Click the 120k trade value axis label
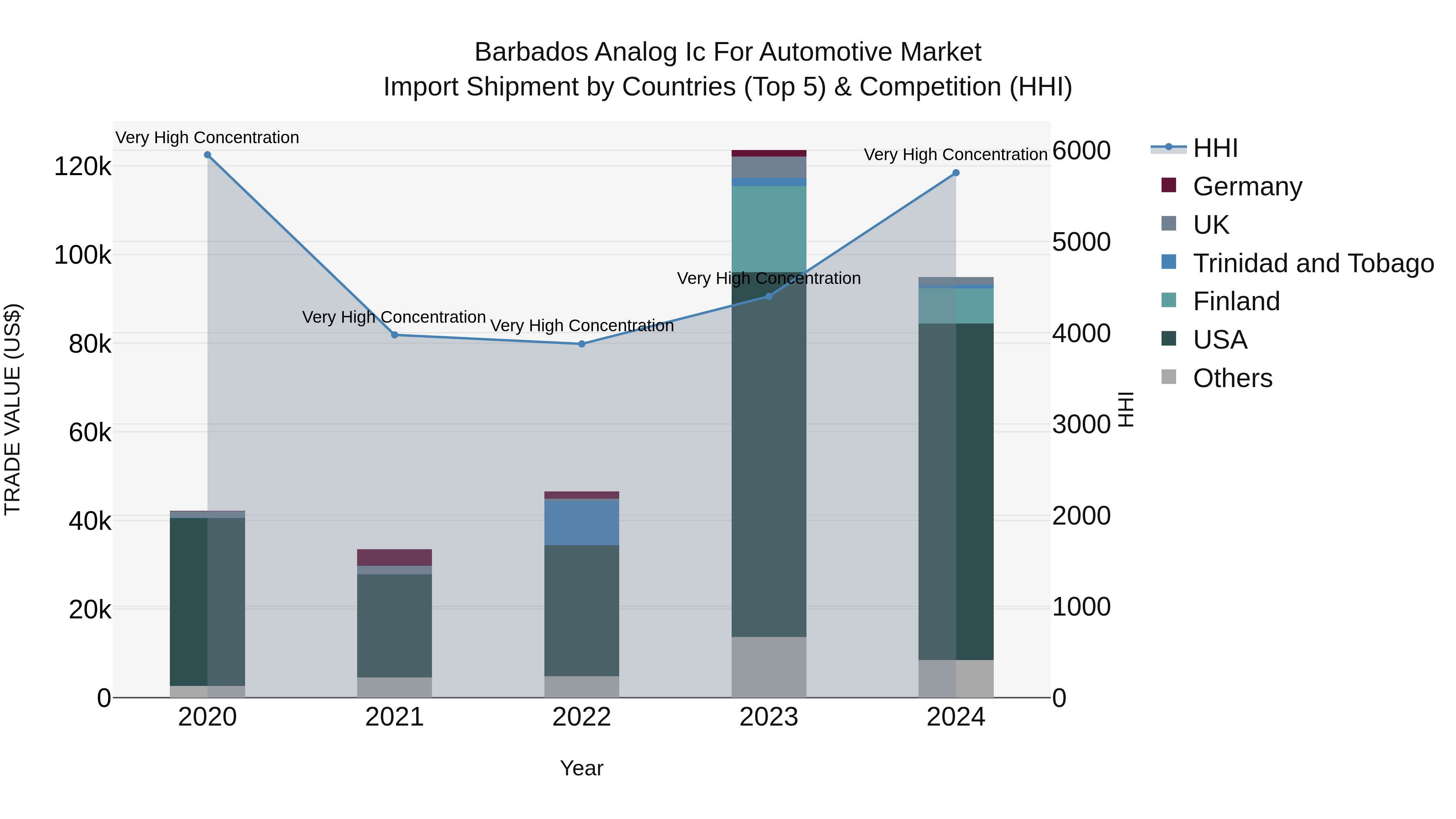1456x819 pixels. (83, 167)
